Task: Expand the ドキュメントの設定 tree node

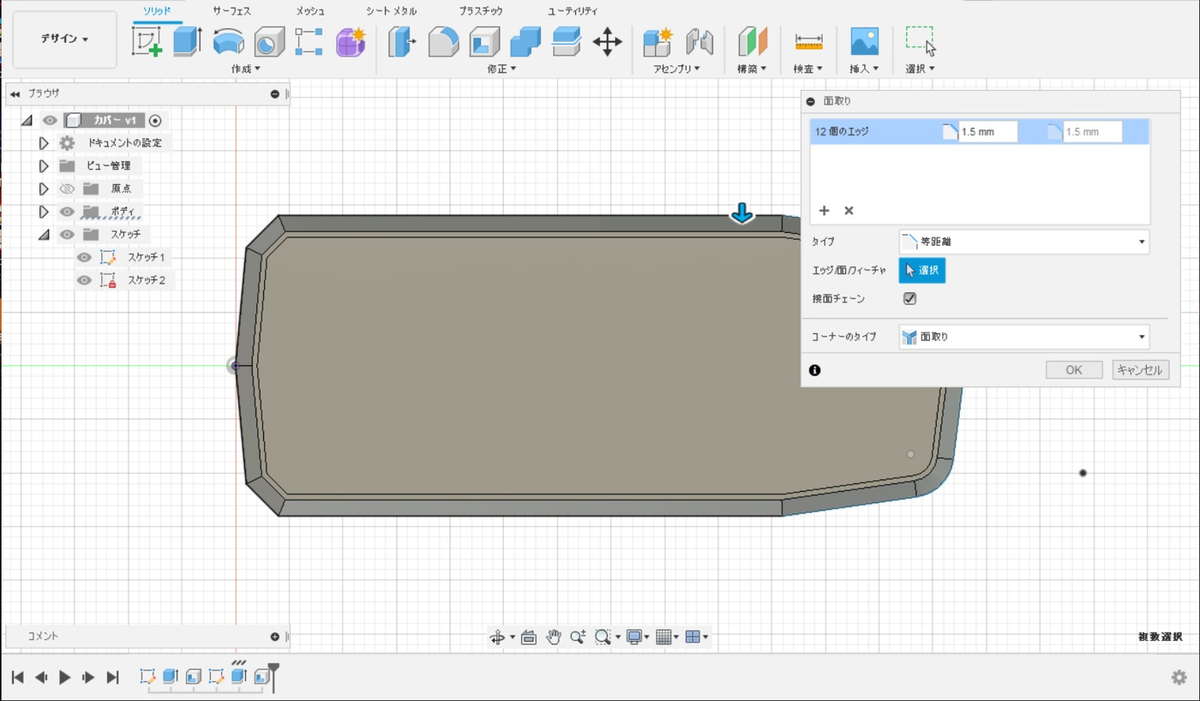Action: pyautogui.click(x=43, y=143)
